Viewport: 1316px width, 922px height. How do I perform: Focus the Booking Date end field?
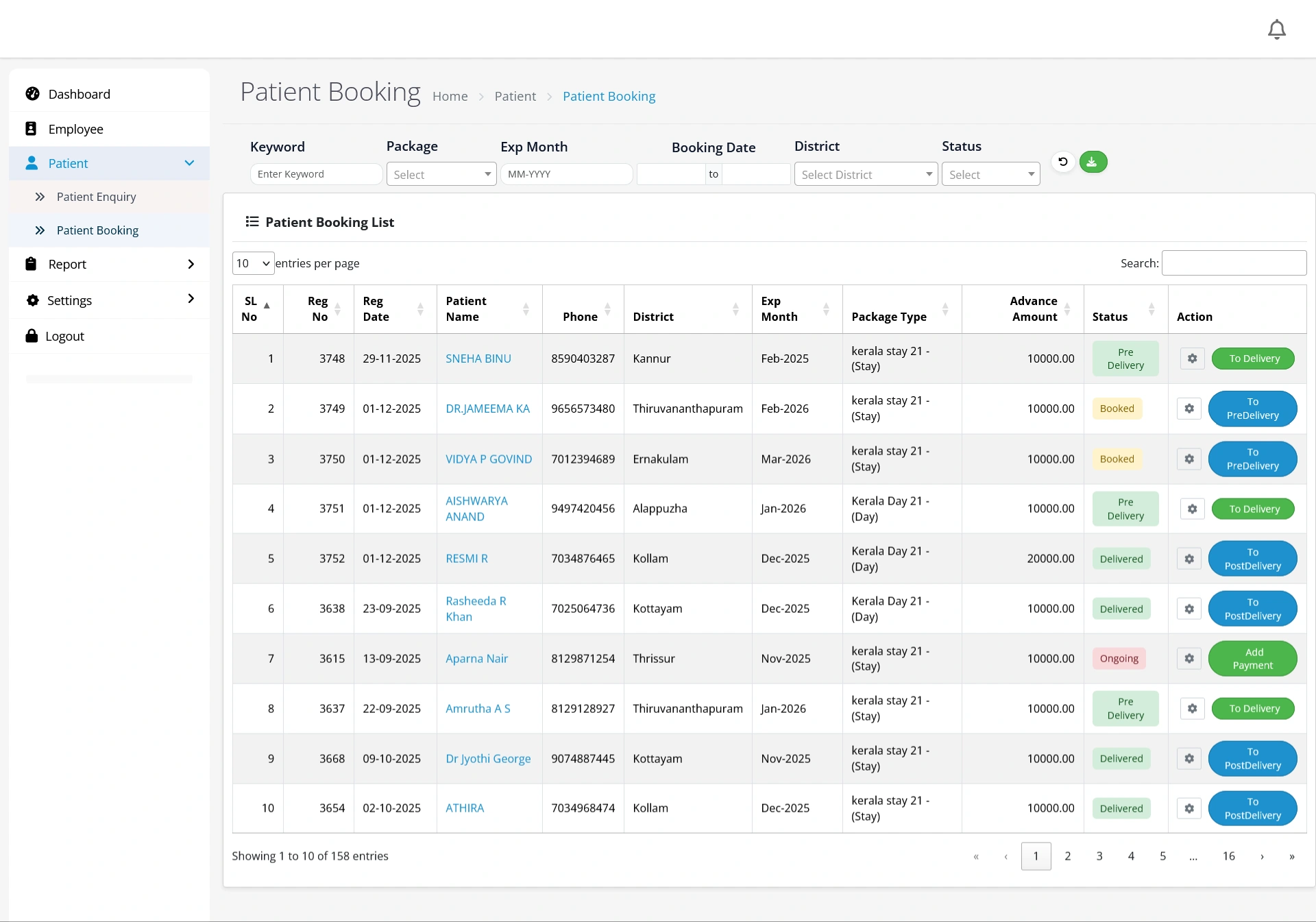pyautogui.click(x=756, y=174)
